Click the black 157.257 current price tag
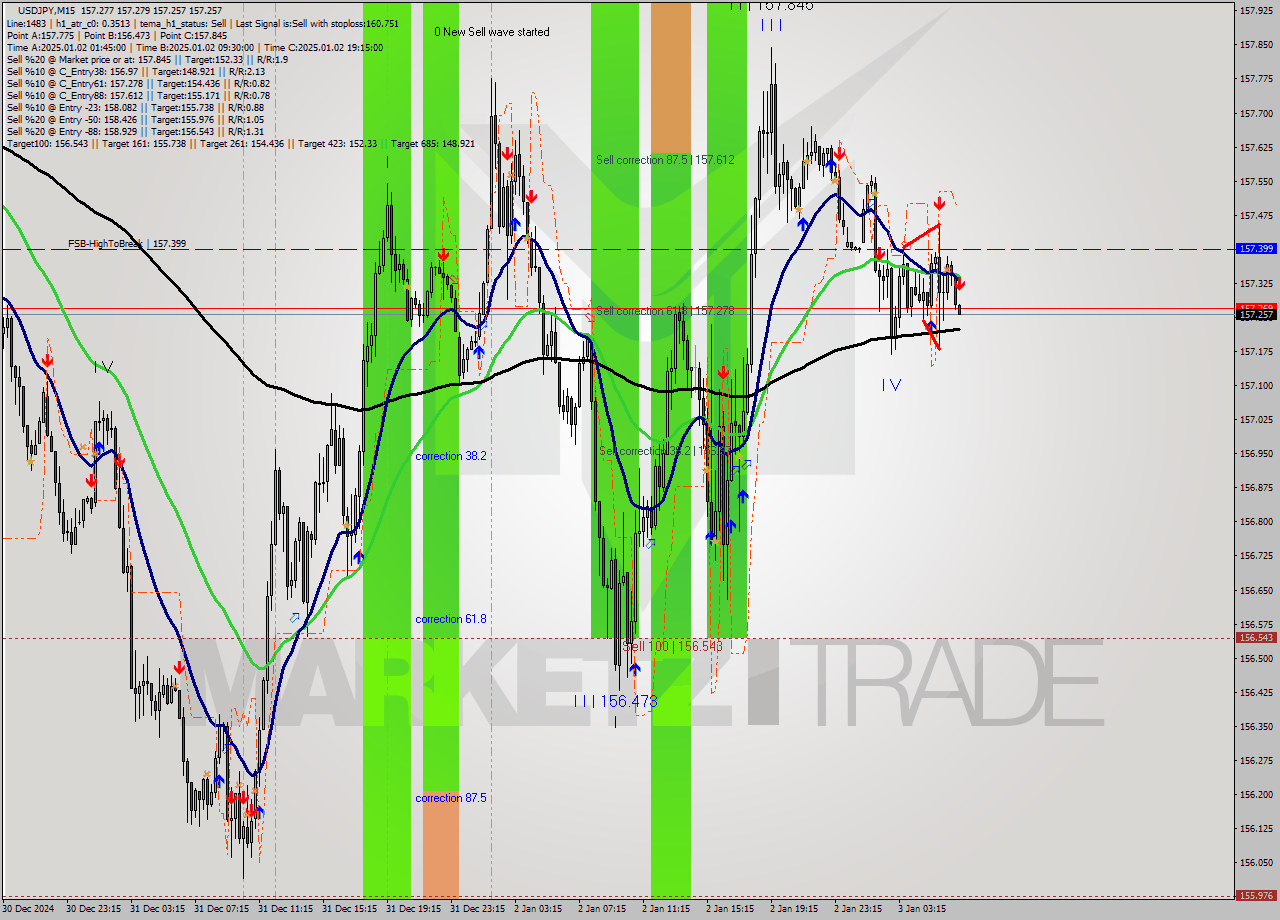The image size is (1280, 920). tap(1255, 315)
